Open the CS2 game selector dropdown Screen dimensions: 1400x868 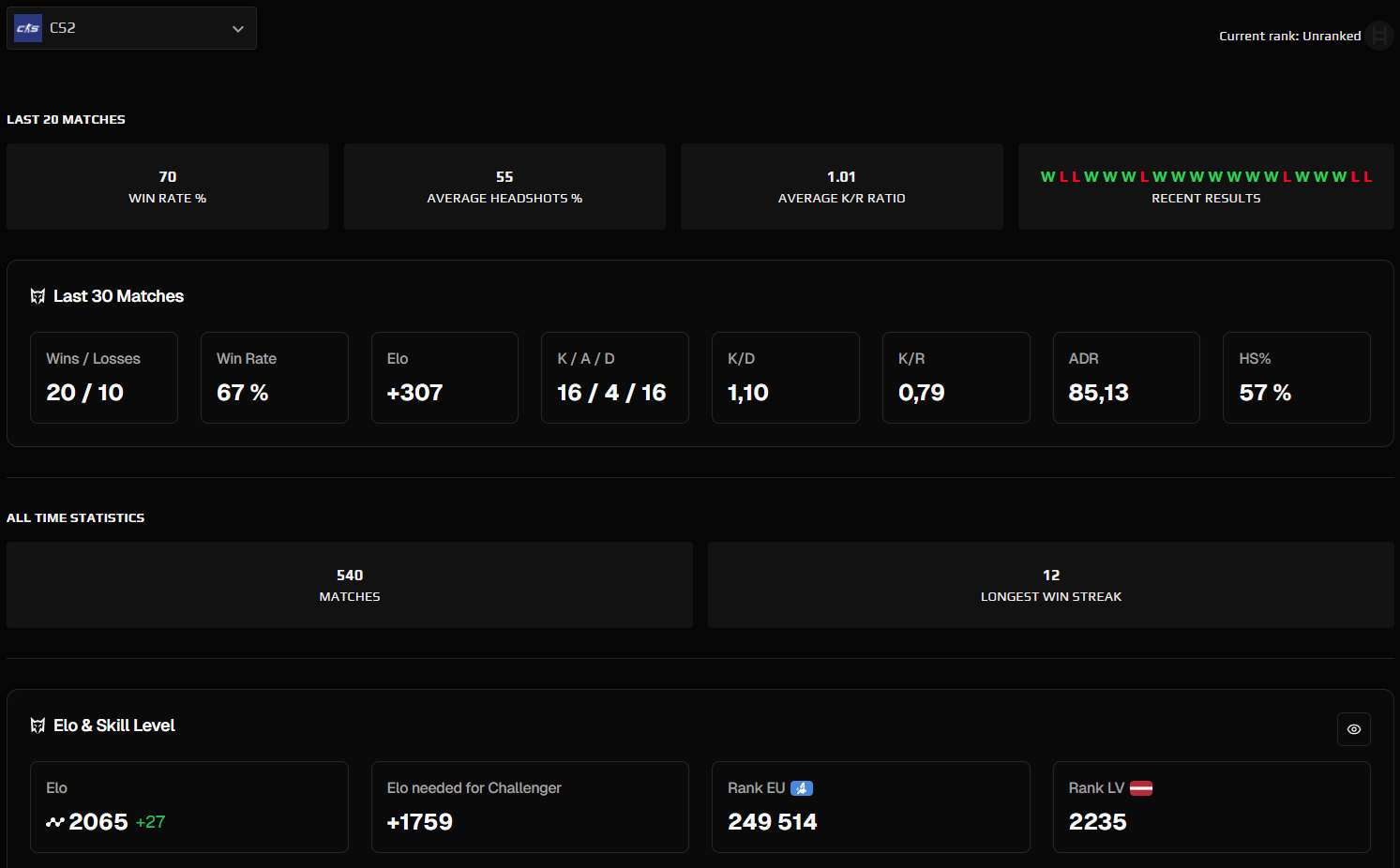click(x=131, y=28)
